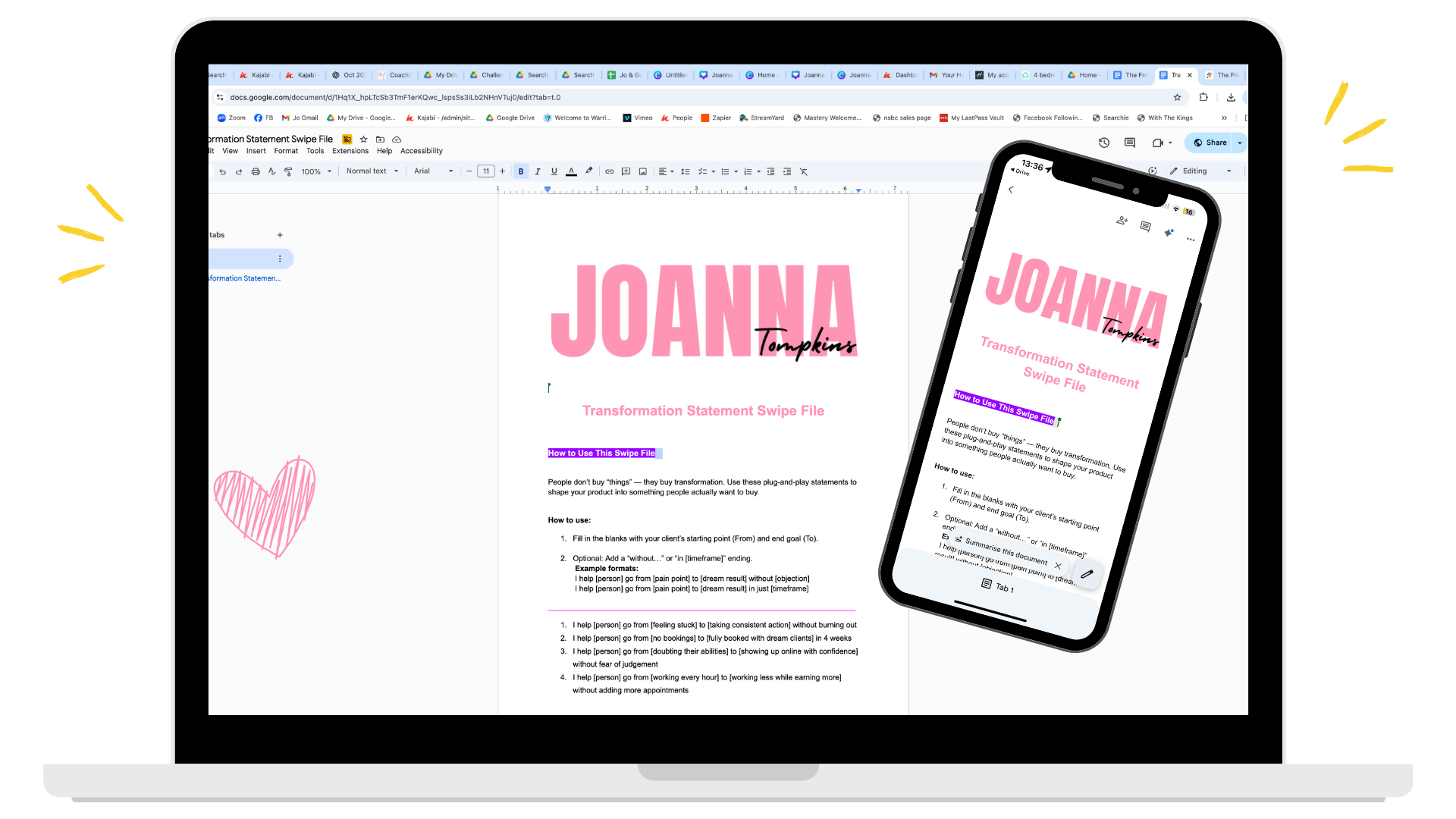Click the print icon
The width and height of the screenshot is (1456, 819).
(x=256, y=171)
